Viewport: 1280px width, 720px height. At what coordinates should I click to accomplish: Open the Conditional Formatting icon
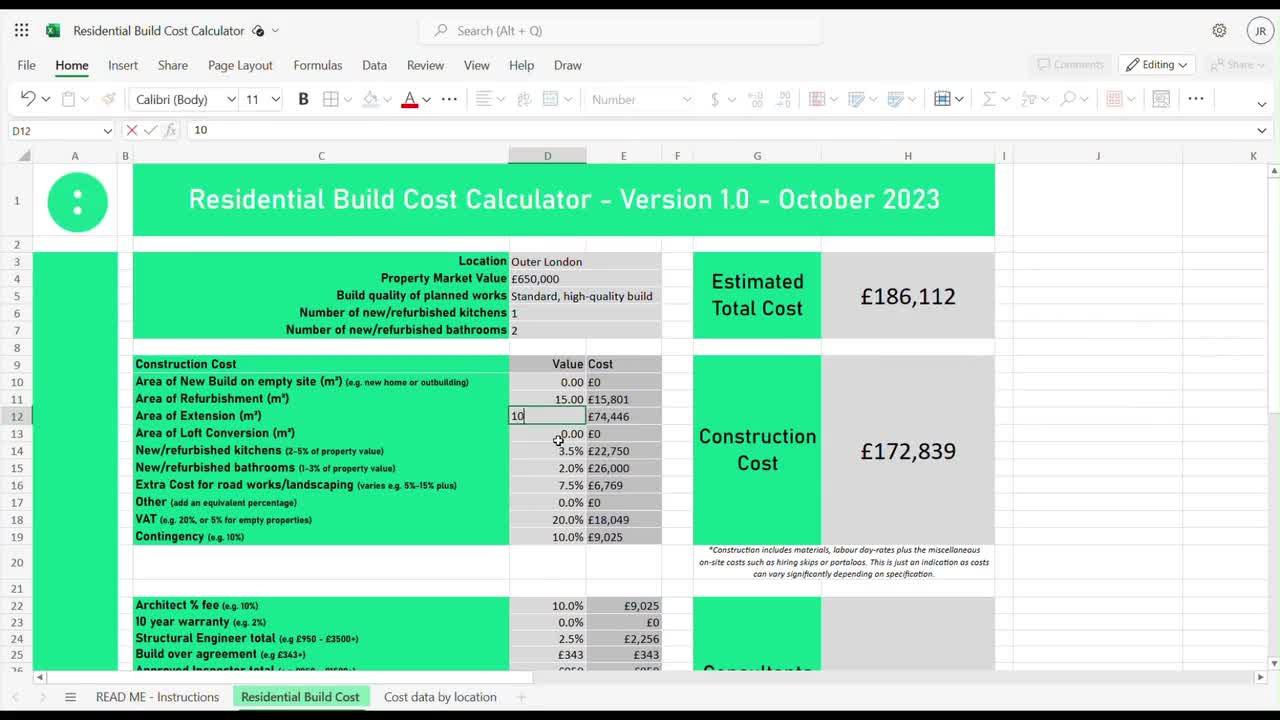(x=816, y=100)
